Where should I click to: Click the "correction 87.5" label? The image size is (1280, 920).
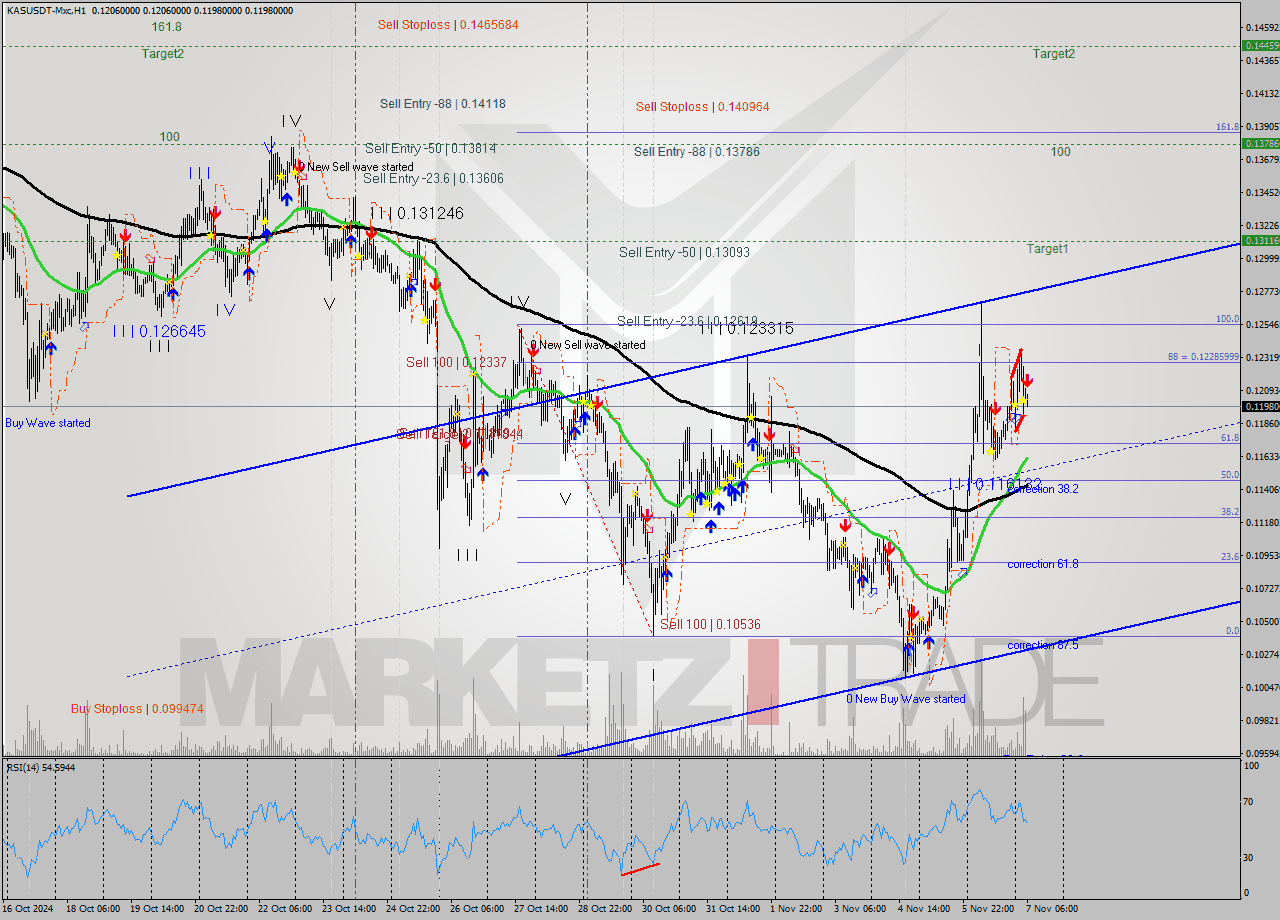click(x=1043, y=646)
